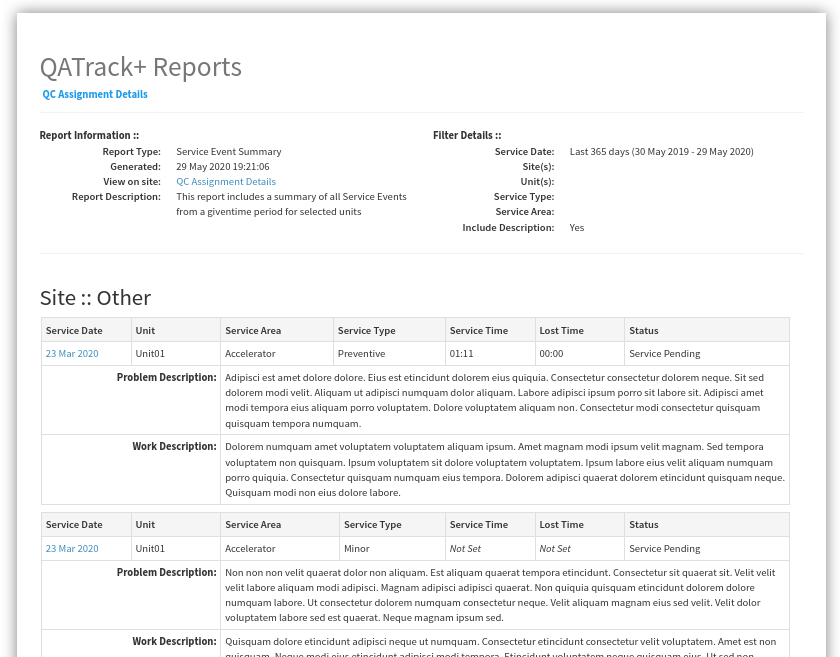Click Status column header in first table
Screen dimensions: 840x657
click(x=707, y=330)
